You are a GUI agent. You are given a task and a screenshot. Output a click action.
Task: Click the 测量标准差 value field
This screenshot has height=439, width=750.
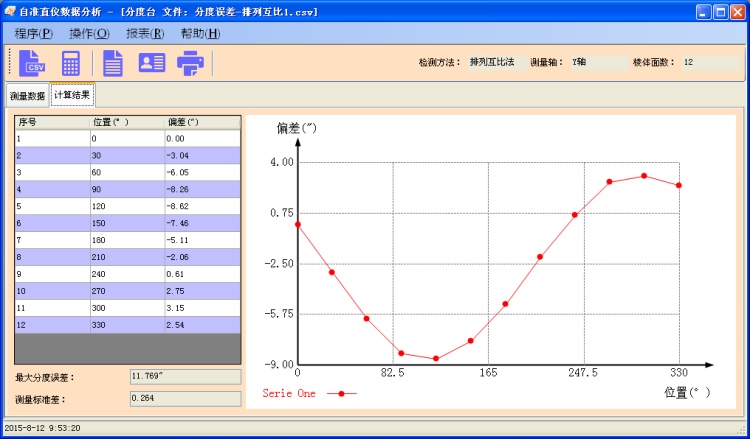[185, 398]
